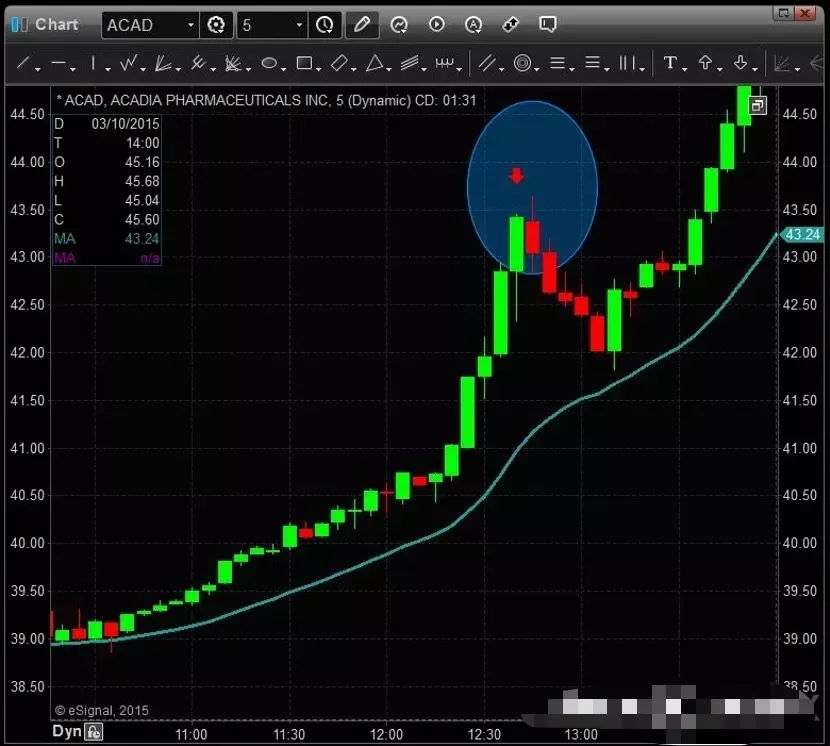Image resolution: width=830 pixels, height=746 pixels.
Task: Open the text T tool dropdown arrow
Action: pyautogui.click(x=685, y=69)
